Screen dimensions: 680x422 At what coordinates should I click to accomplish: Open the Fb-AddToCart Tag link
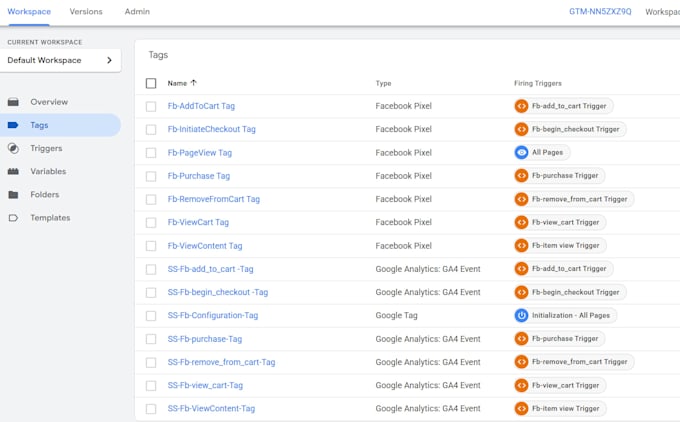pyautogui.click(x=201, y=106)
